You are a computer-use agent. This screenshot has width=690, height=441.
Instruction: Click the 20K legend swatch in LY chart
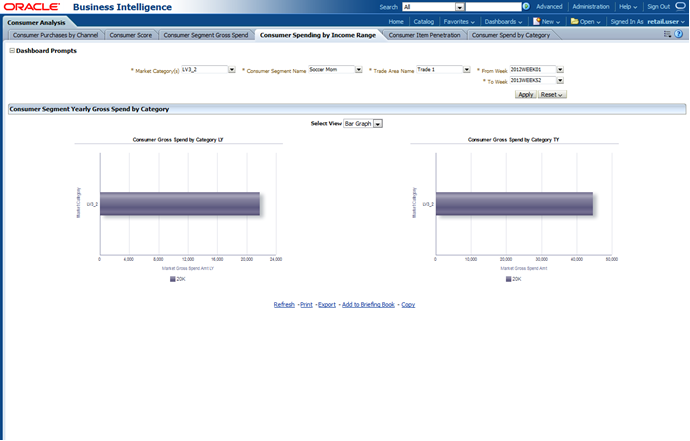pos(172,279)
